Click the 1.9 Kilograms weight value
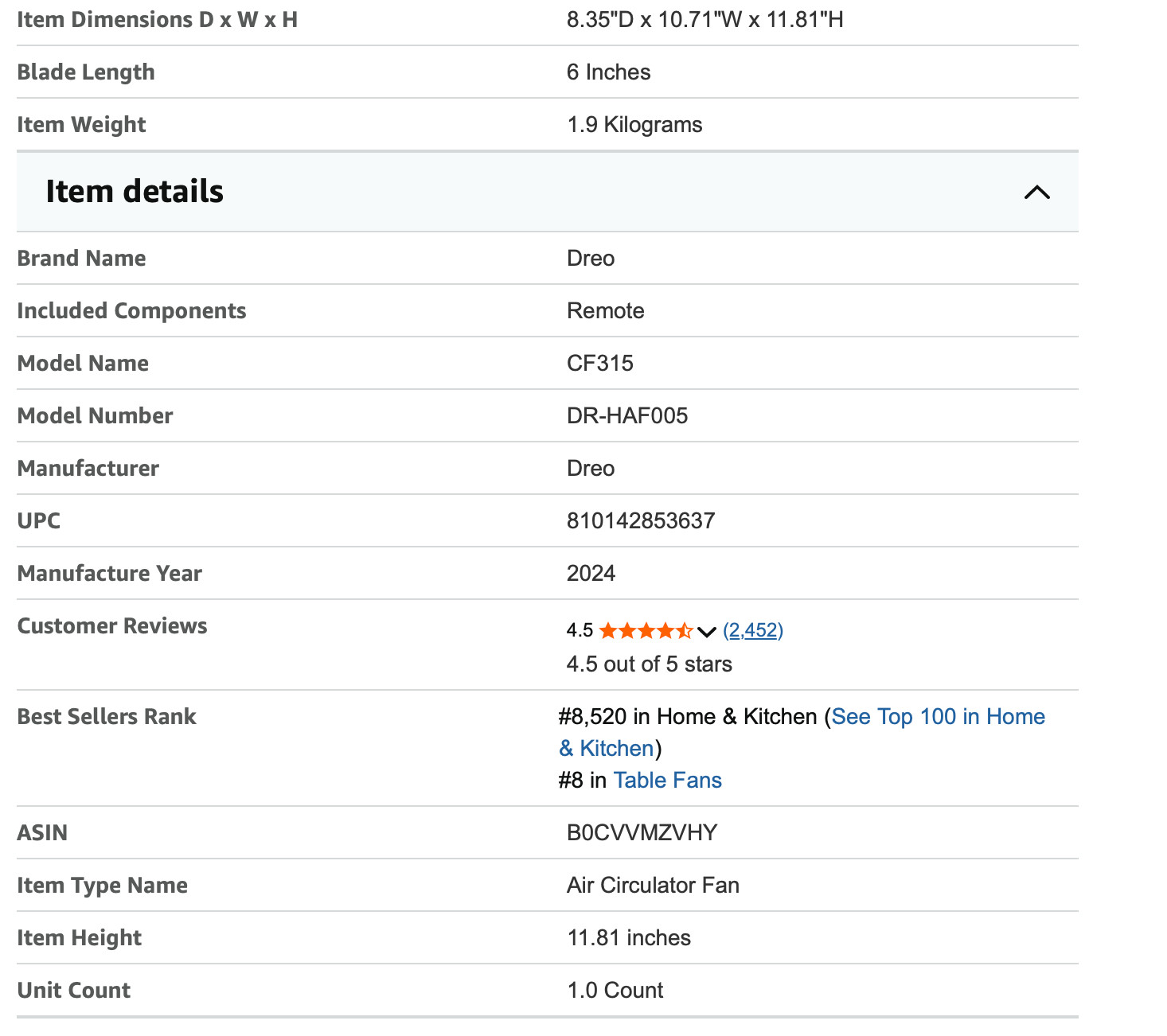 click(x=634, y=125)
